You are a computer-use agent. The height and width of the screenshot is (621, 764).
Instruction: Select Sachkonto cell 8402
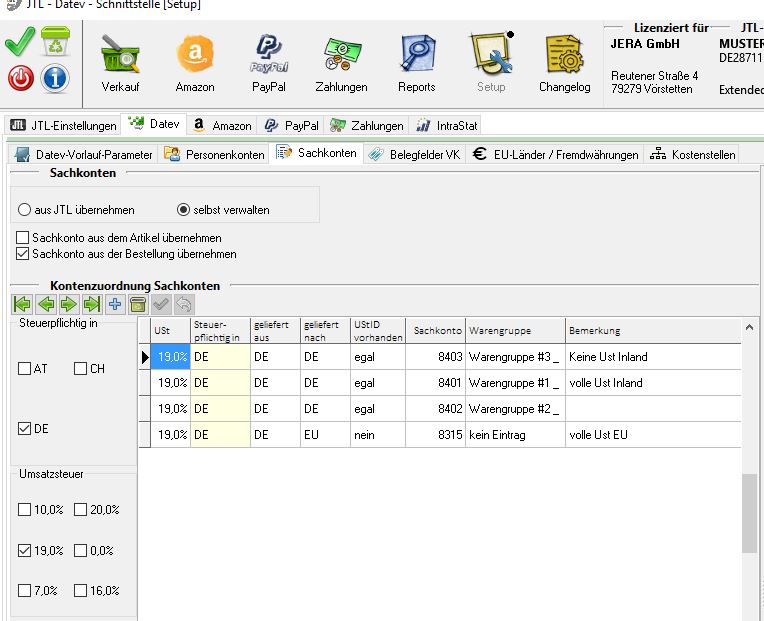click(x=436, y=409)
